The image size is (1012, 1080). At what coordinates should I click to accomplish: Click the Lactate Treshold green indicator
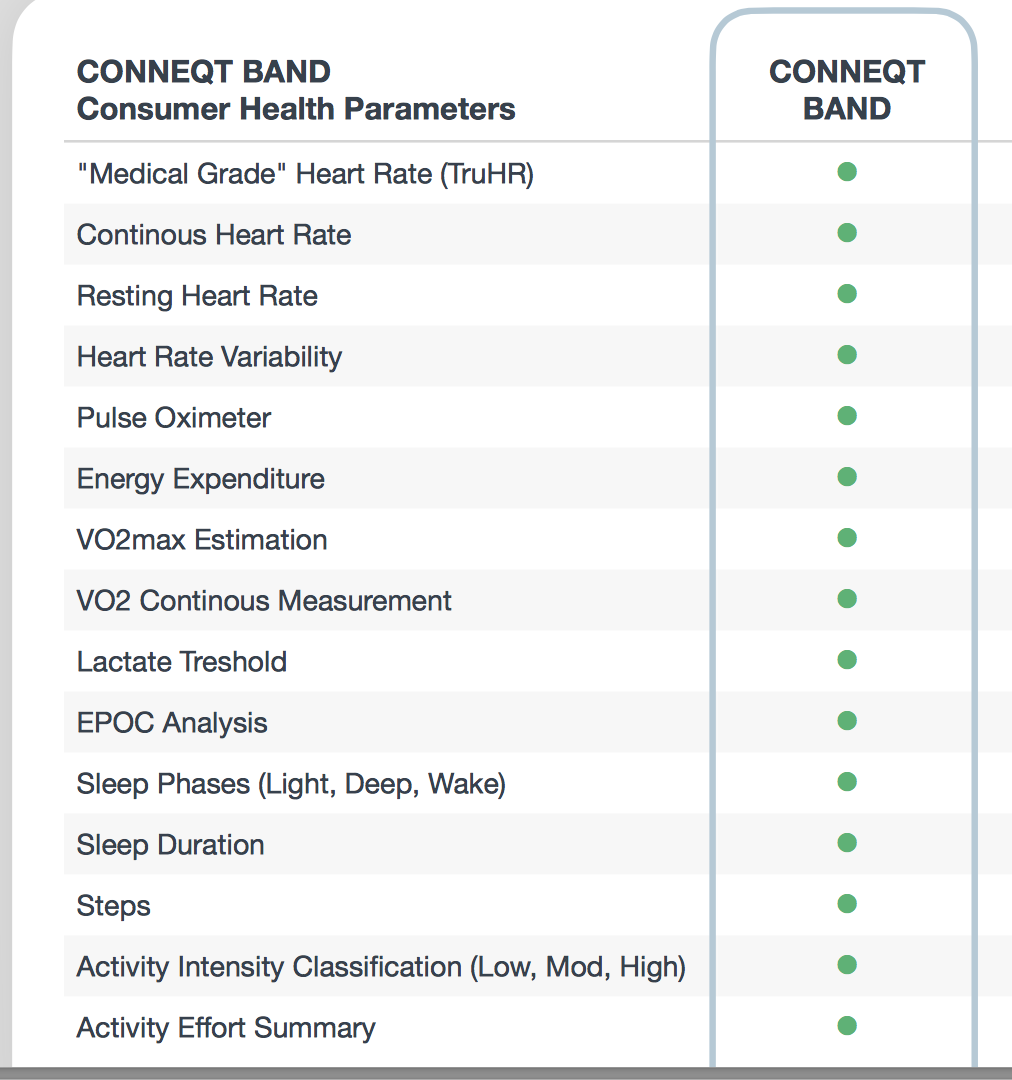pyautogui.click(x=847, y=660)
